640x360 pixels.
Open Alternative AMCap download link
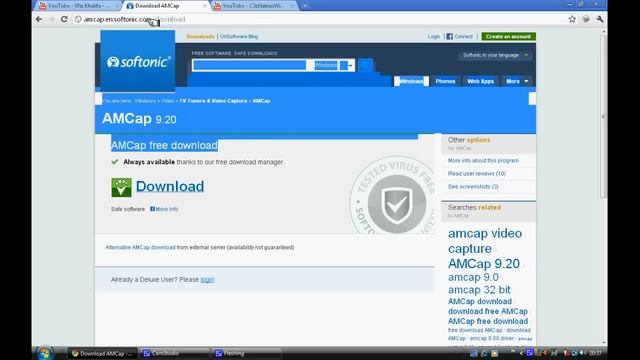(x=140, y=247)
